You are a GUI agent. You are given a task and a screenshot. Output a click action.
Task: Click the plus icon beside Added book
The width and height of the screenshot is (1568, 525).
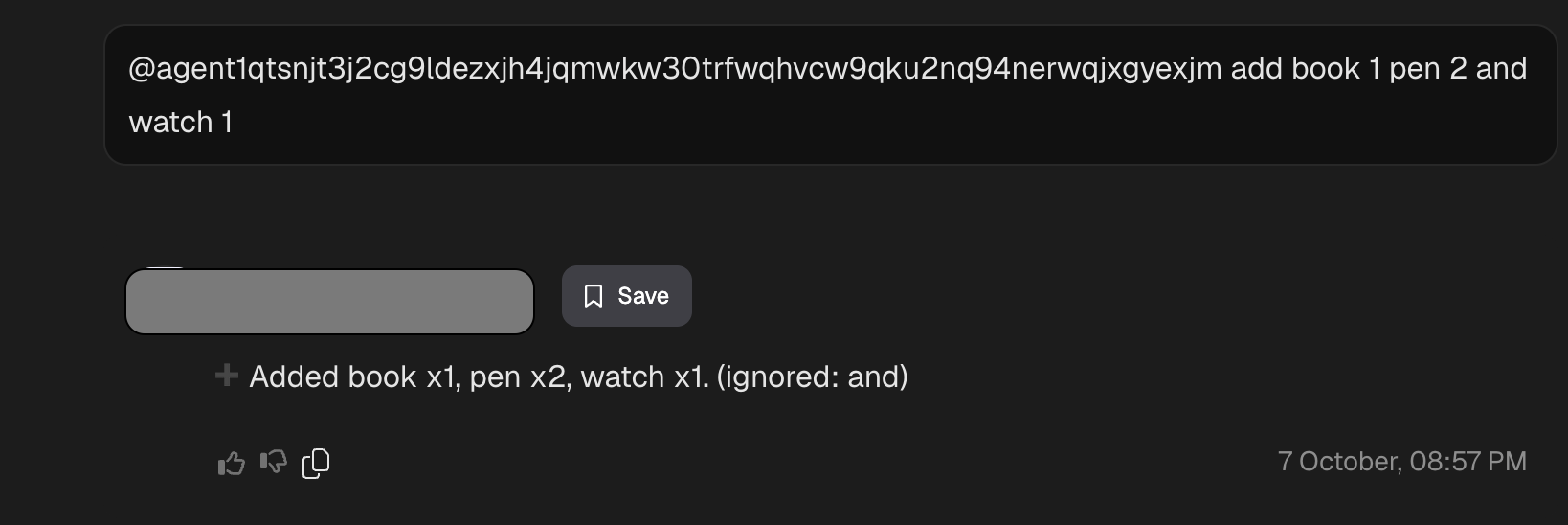pyautogui.click(x=227, y=376)
